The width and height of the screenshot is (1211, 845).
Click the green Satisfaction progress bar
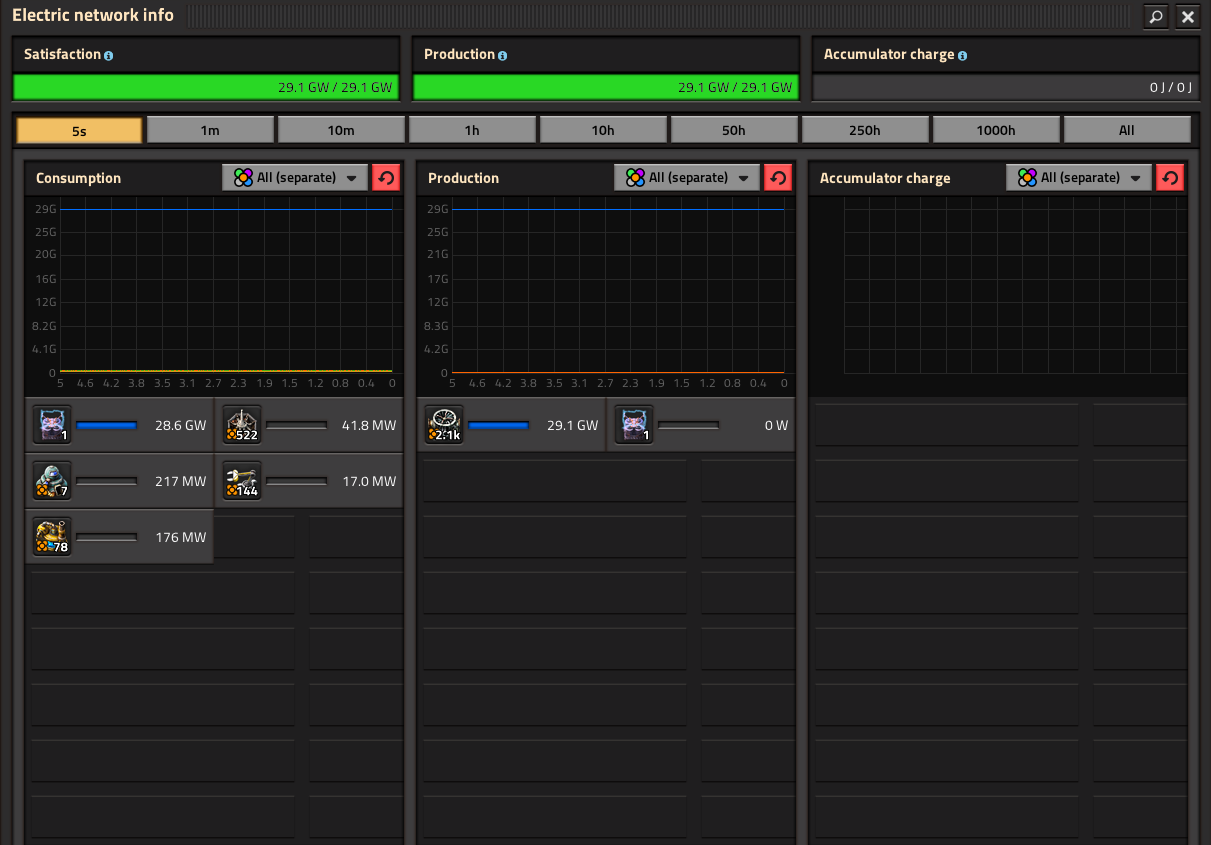pos(206,87)
